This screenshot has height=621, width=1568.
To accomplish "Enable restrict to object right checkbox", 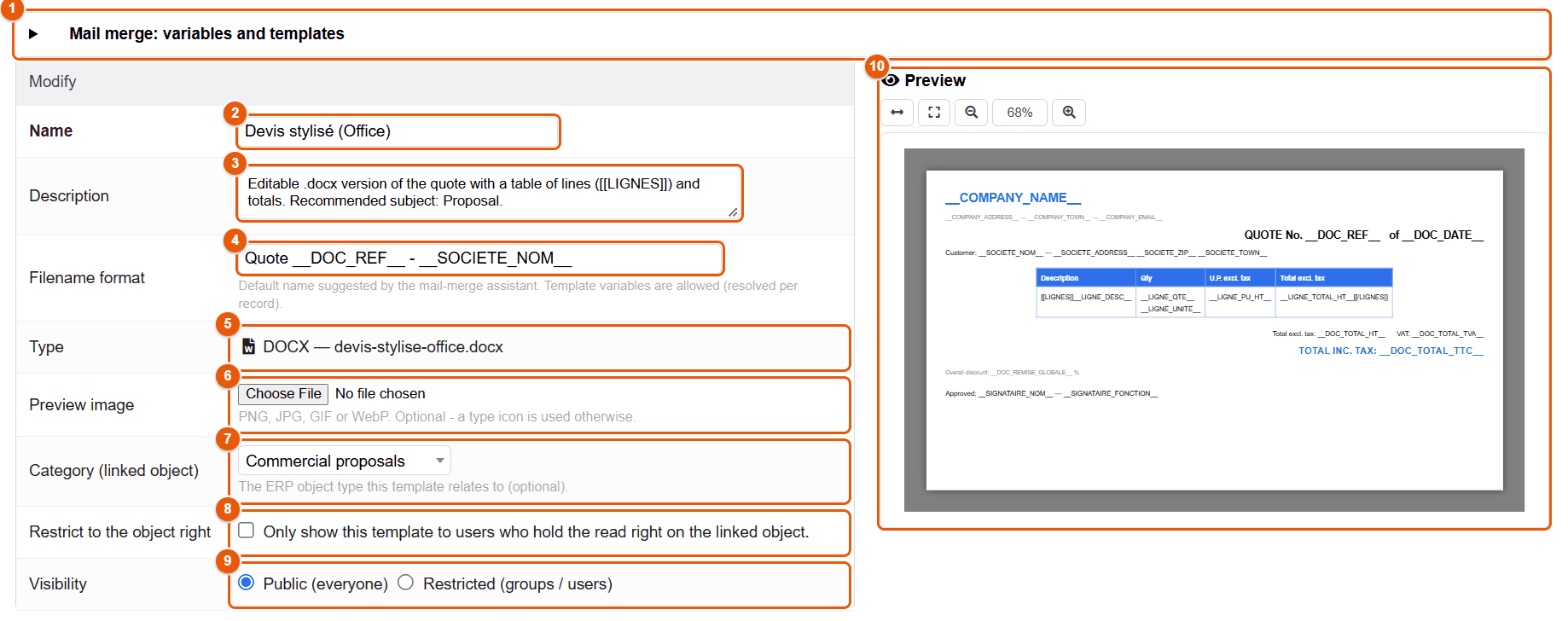I will (x=246, y=531).
